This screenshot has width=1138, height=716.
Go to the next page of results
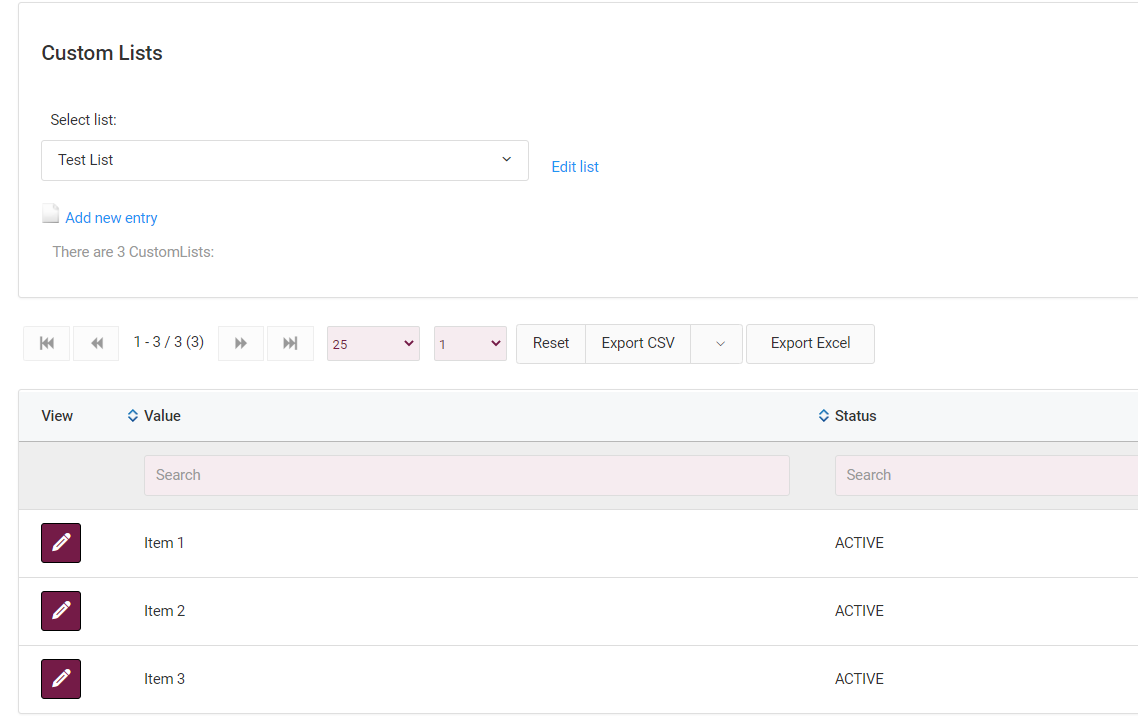click(x=241, y=343)
